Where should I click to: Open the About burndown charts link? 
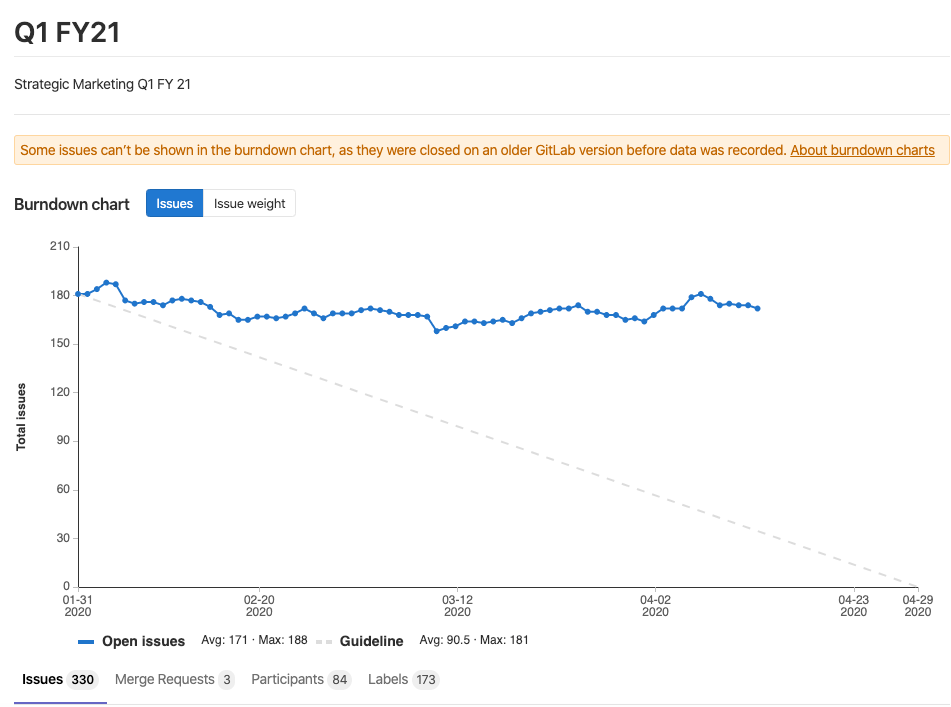click(x=862, y=150)
